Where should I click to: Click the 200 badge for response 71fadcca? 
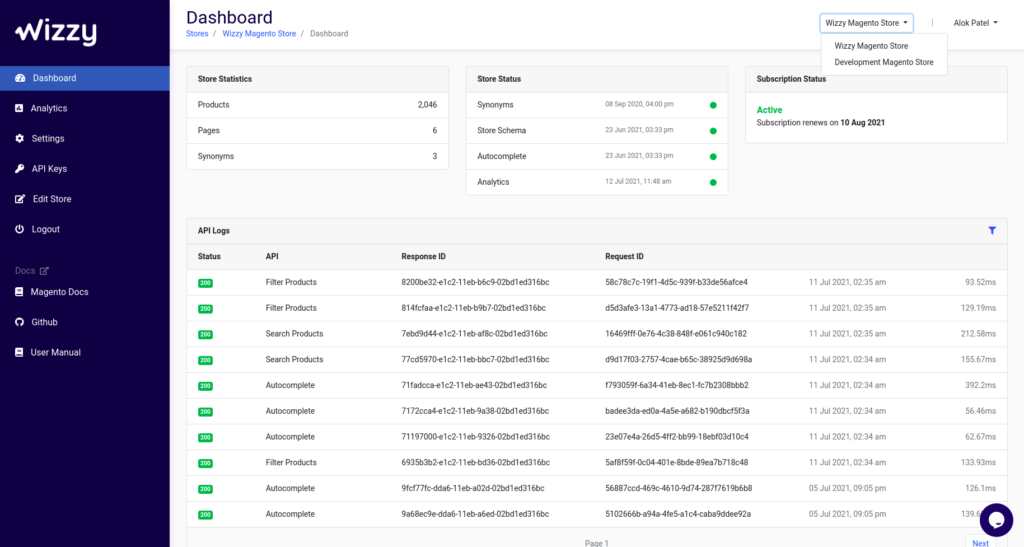click(x=205, y=386)
